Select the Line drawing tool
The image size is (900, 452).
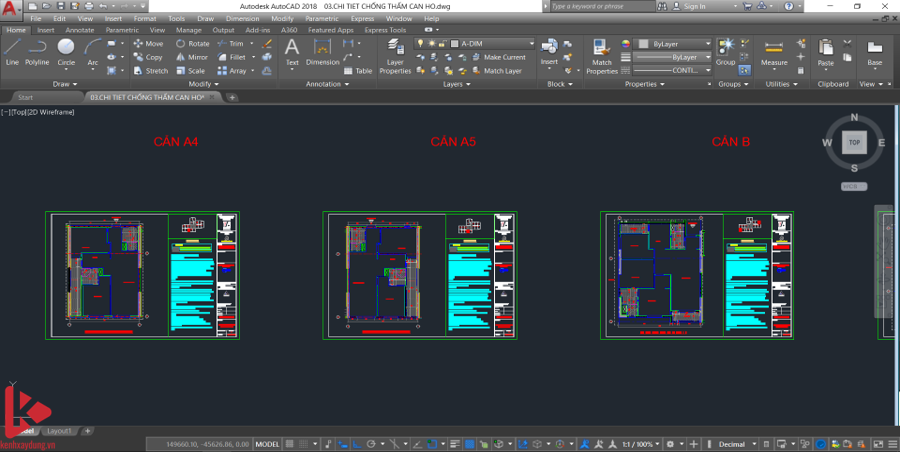coord(12,50)
